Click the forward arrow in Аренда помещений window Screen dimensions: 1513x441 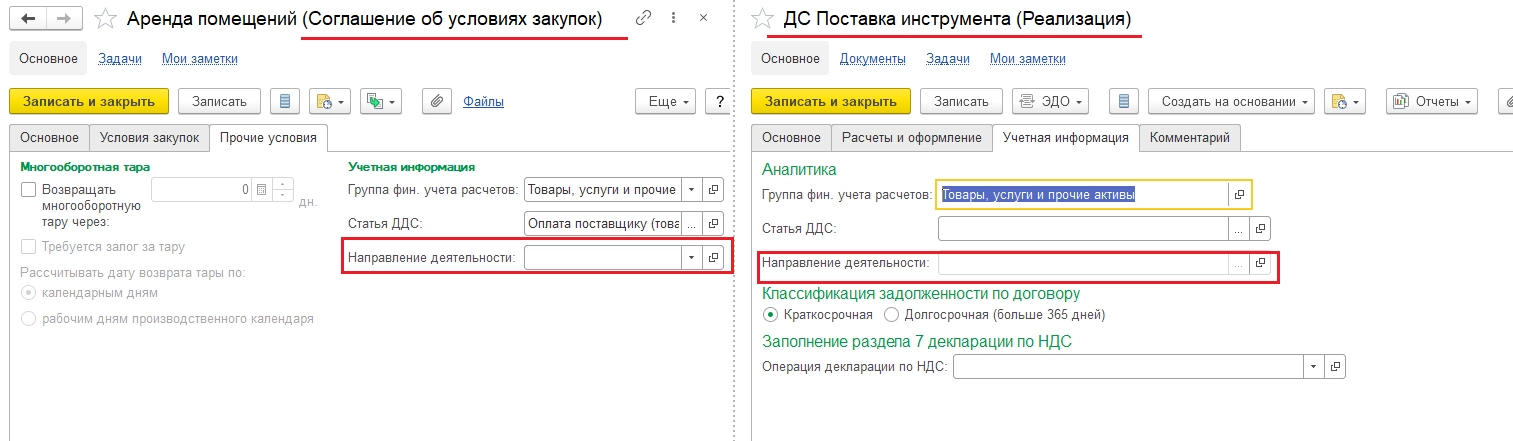[x=63, y=19]
